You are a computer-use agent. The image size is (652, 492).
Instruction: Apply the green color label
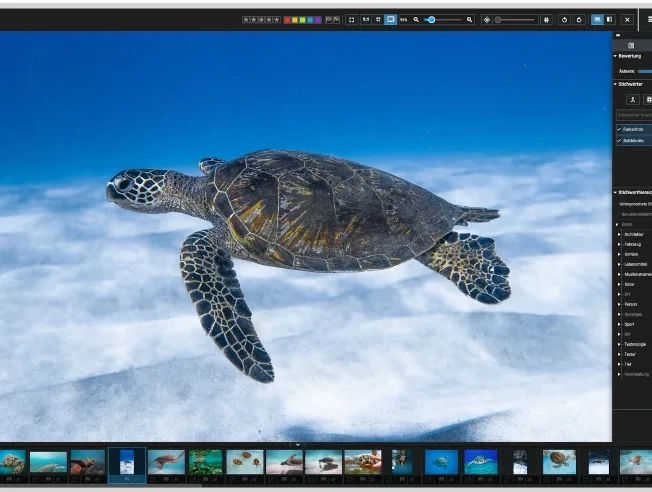click(302, 20)
